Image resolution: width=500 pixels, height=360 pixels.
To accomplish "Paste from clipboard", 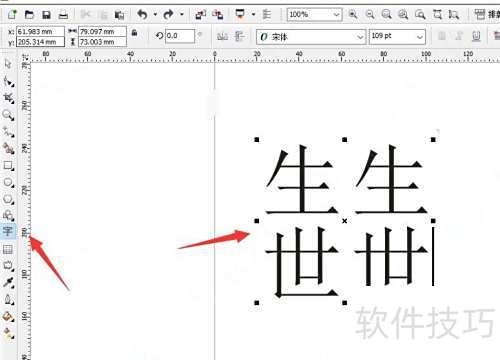I will coord(119,15).
